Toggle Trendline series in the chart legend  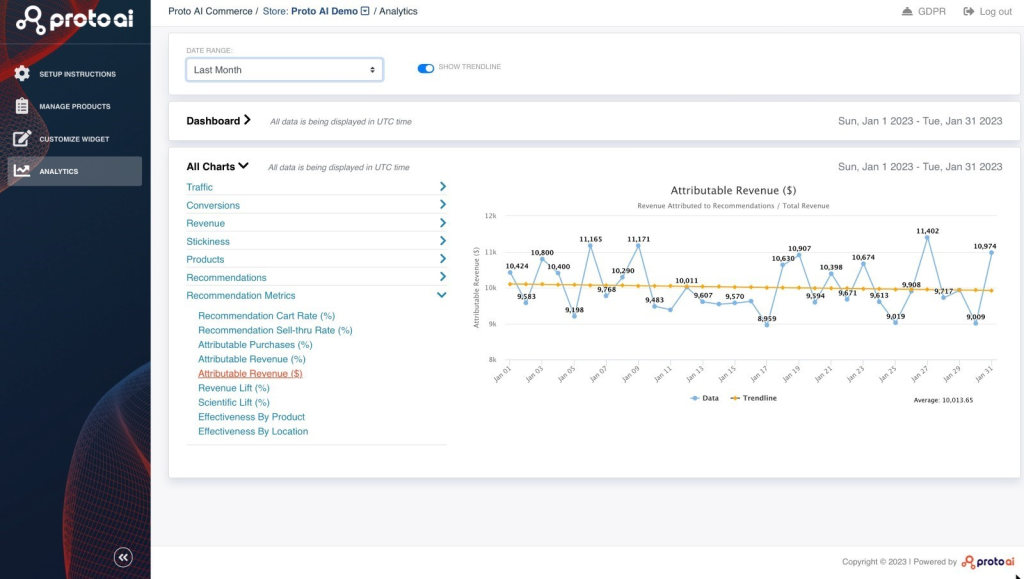[754, 398]
